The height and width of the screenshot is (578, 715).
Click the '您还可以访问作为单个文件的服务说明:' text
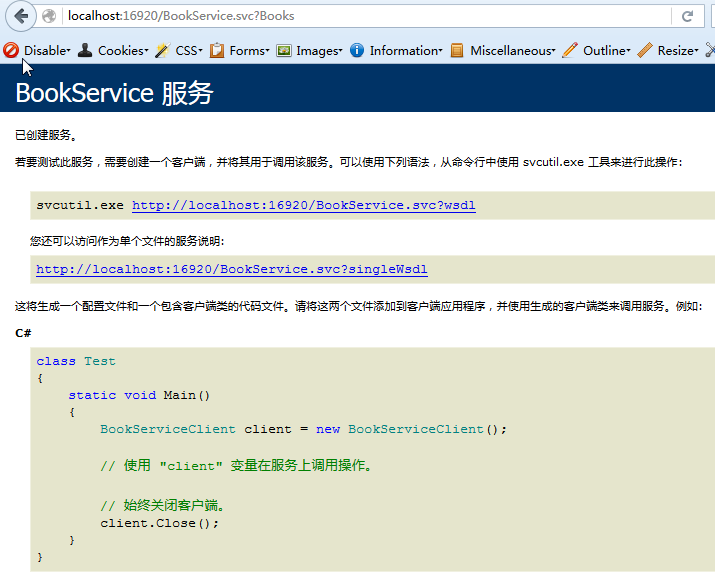127,241
